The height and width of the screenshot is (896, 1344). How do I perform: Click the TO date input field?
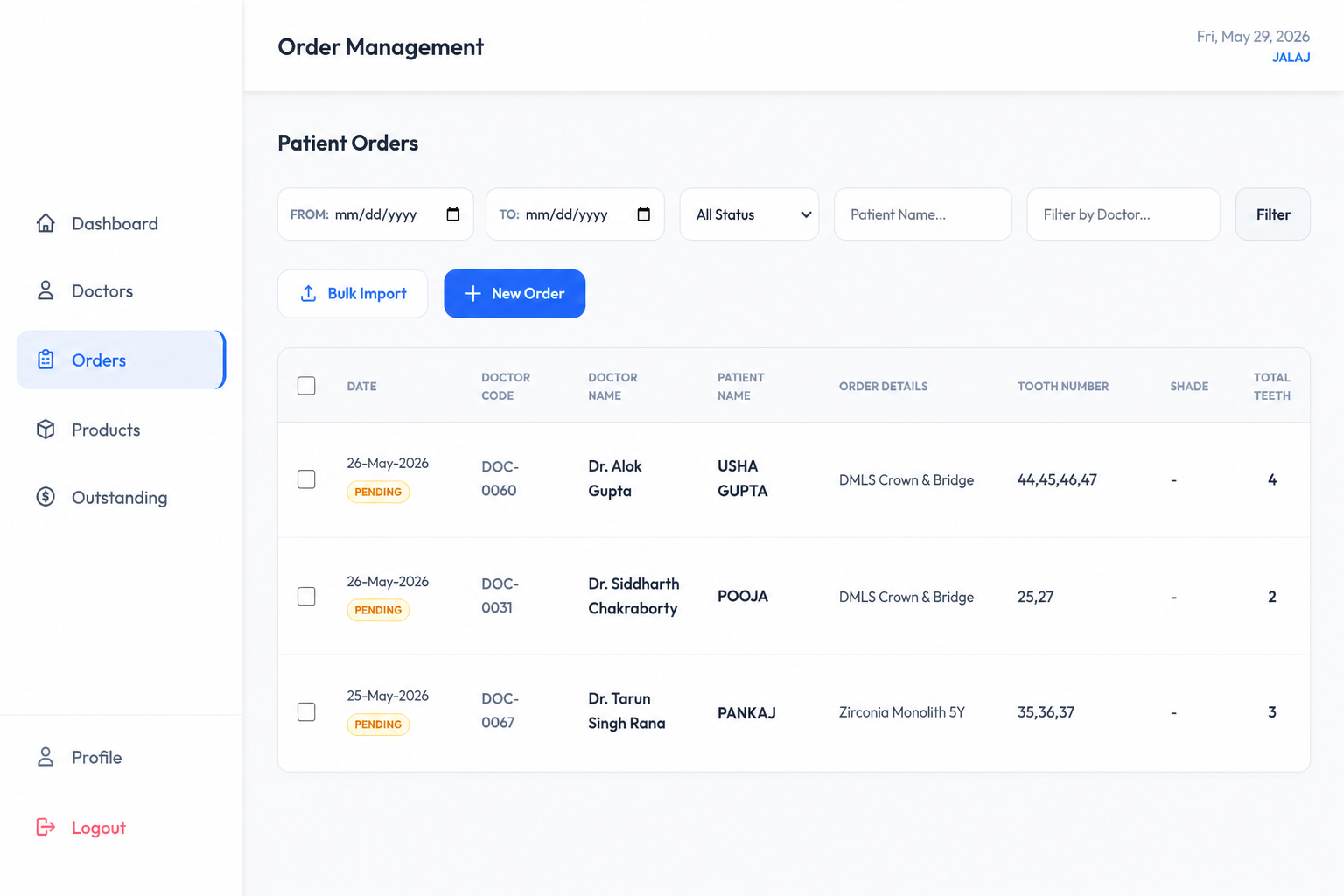point(575,214)
